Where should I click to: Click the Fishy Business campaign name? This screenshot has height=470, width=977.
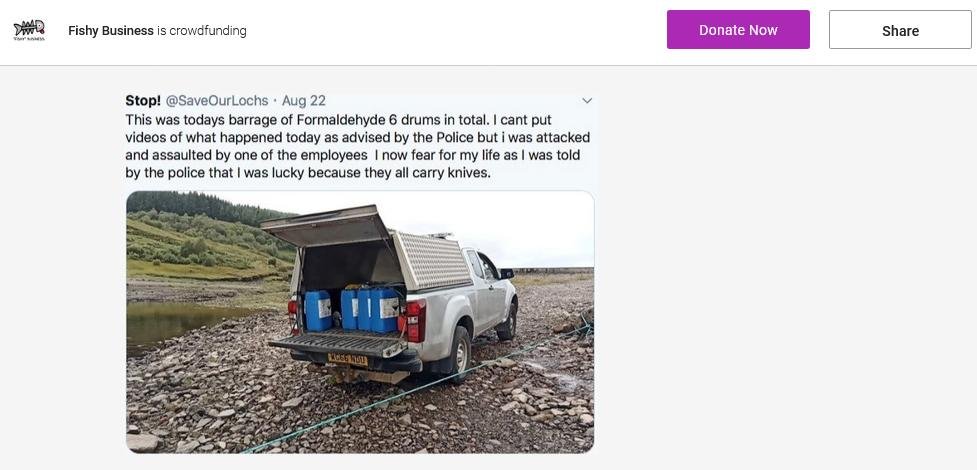click(x=111, y=31)
